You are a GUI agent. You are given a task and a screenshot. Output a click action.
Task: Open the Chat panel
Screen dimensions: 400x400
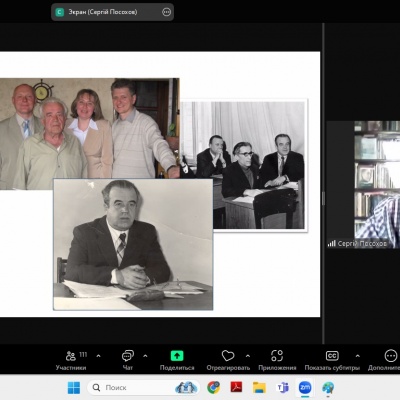(128, 360)
